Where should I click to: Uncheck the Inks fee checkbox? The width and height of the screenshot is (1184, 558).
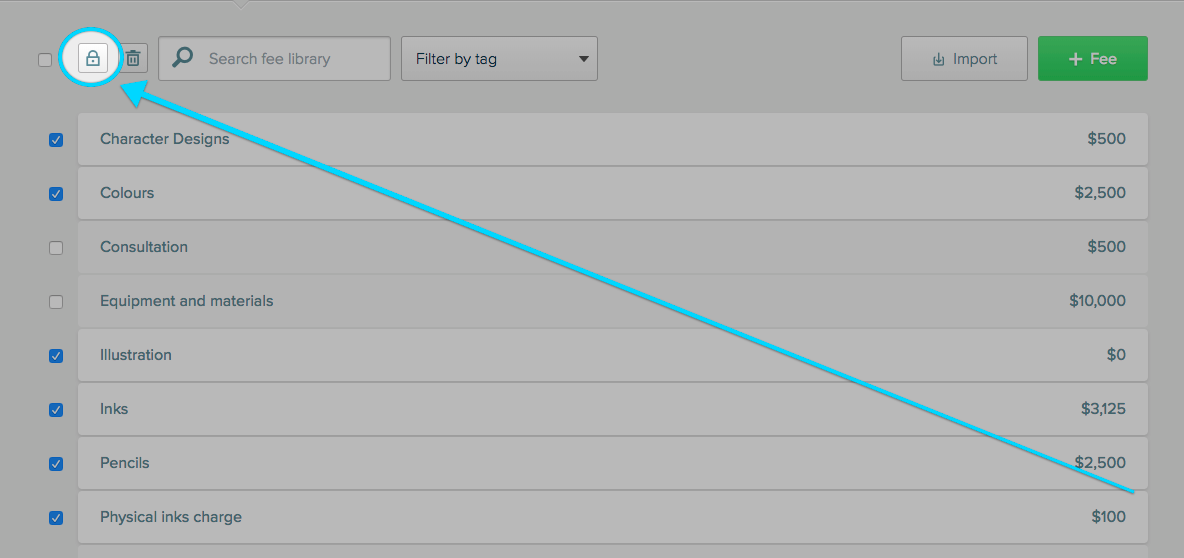tap(56, 410)
